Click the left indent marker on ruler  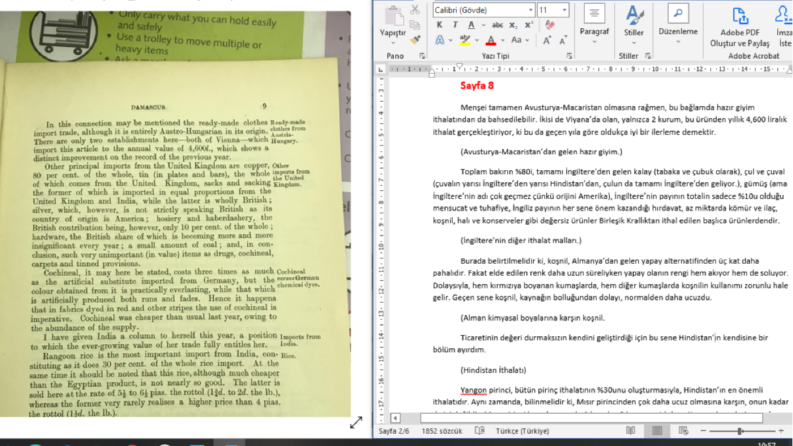[x=431, y=74]
